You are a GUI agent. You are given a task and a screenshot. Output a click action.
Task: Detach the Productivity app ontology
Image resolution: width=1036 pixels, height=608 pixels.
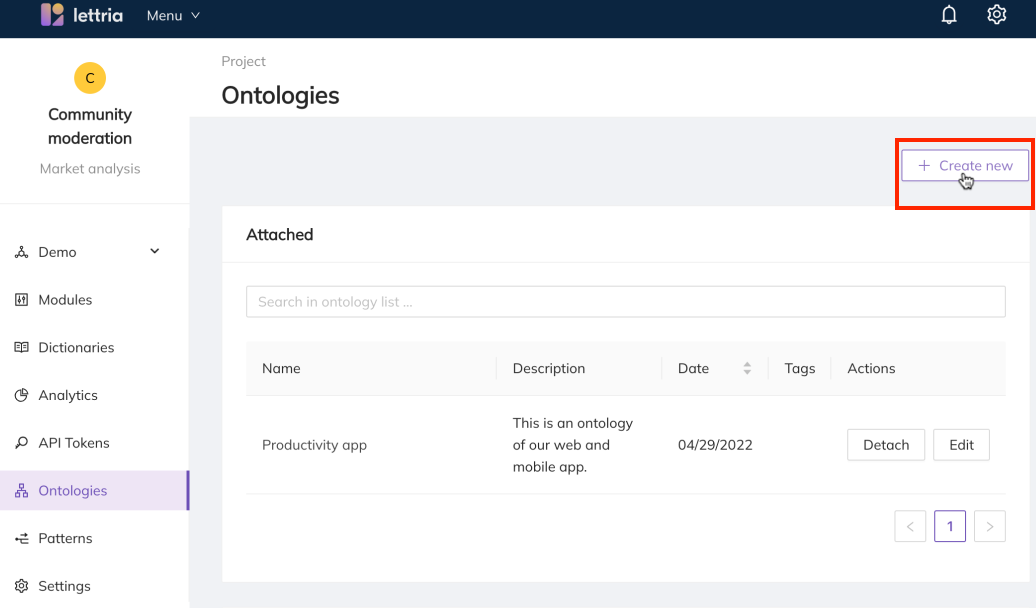[x=886, y=445]
